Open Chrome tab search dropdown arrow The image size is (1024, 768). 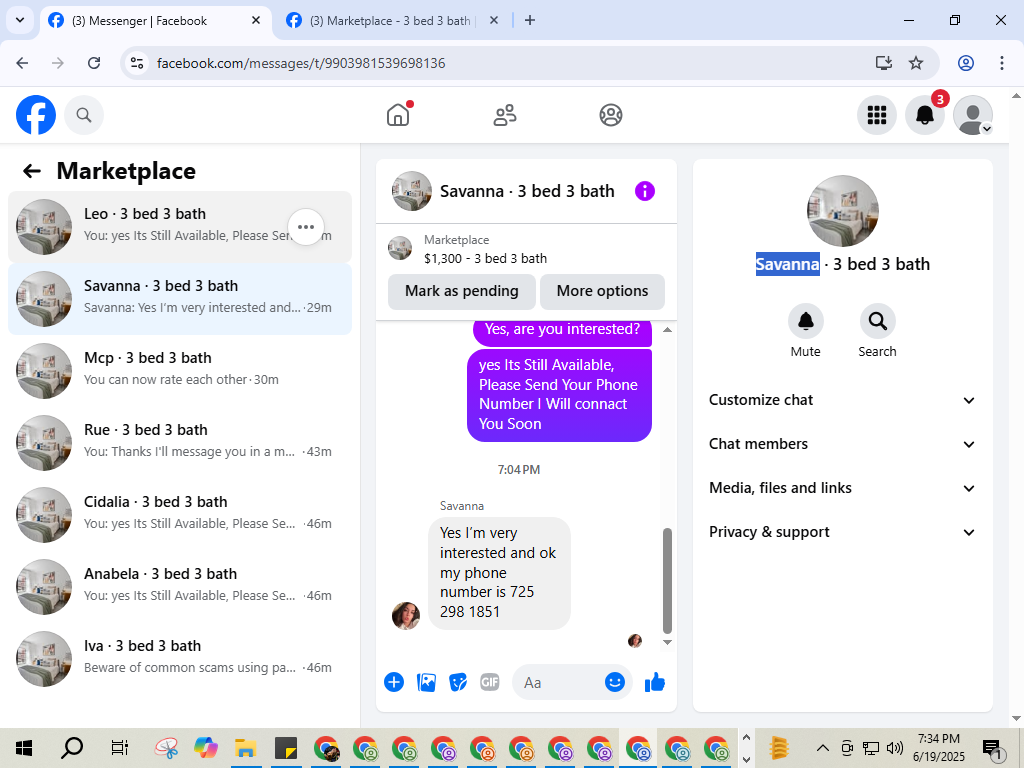click(20, 20)
